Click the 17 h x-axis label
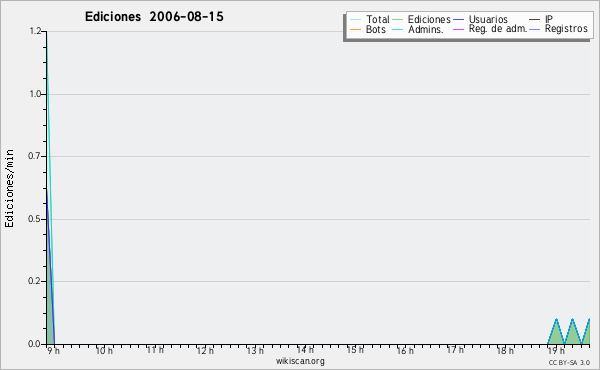Screen dimensions: 600x370 (455, 350)
